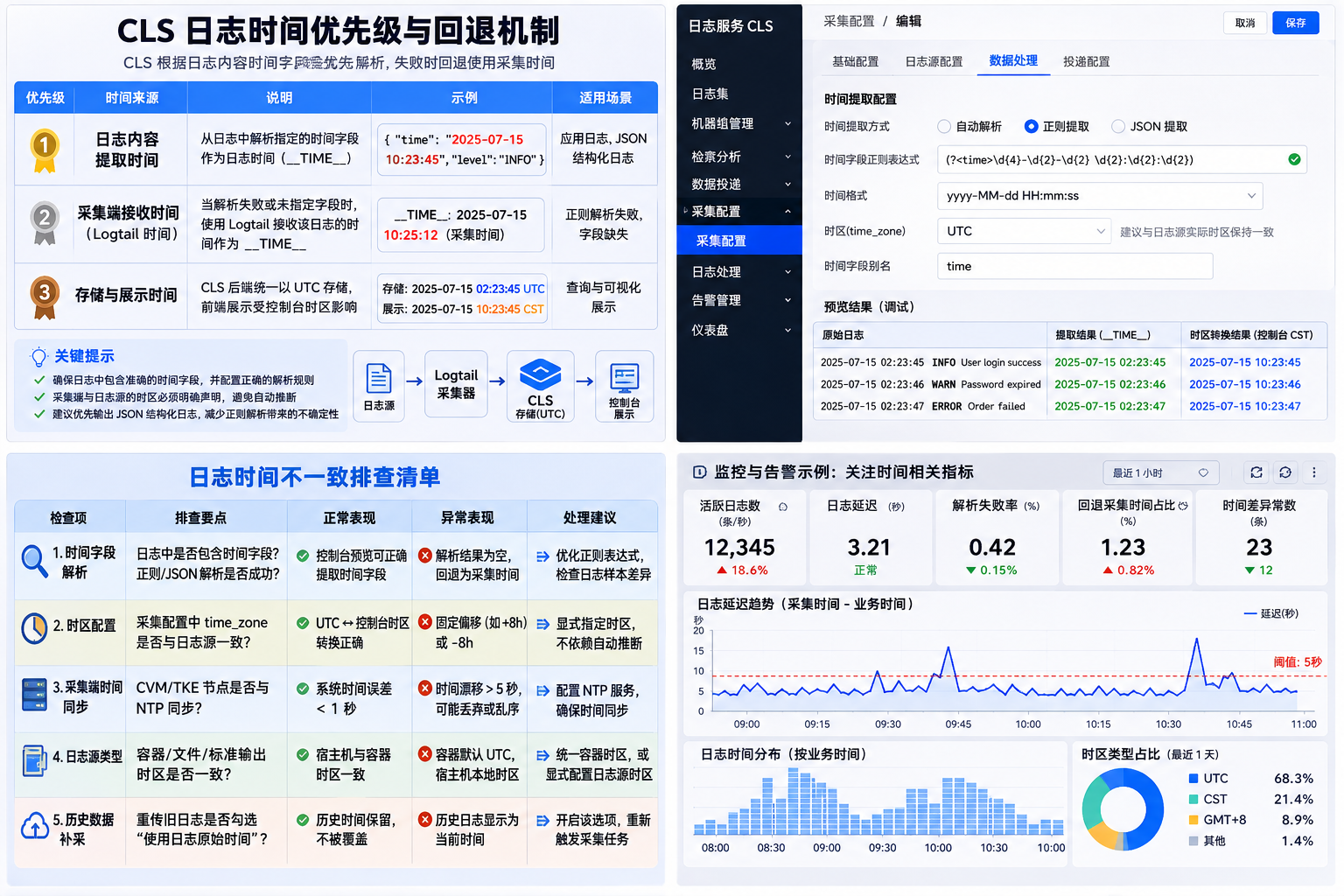Click the green check beside 控制台预览可正确提取时间字段

pos(303,556)
